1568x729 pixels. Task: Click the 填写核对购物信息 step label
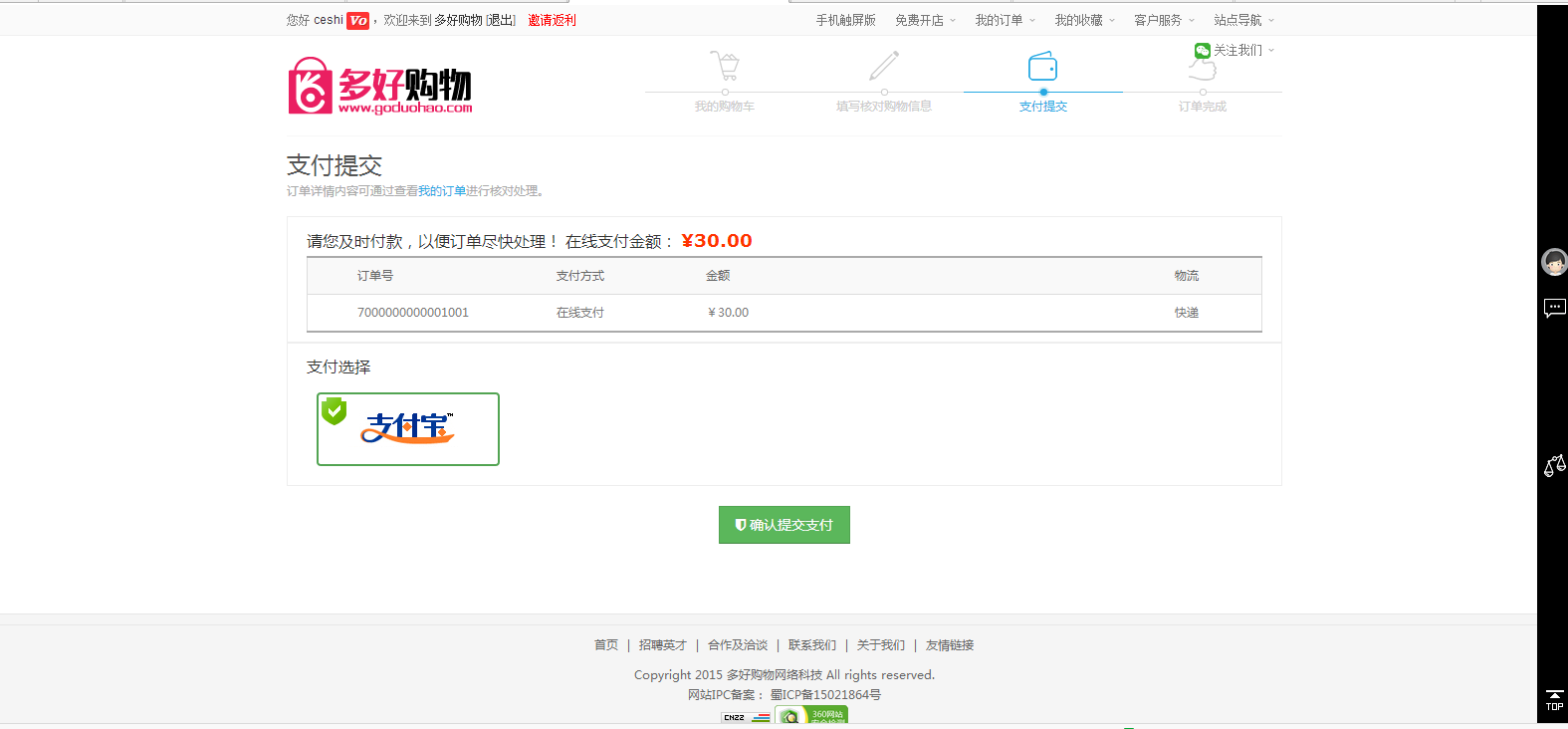tap(884, 107)
